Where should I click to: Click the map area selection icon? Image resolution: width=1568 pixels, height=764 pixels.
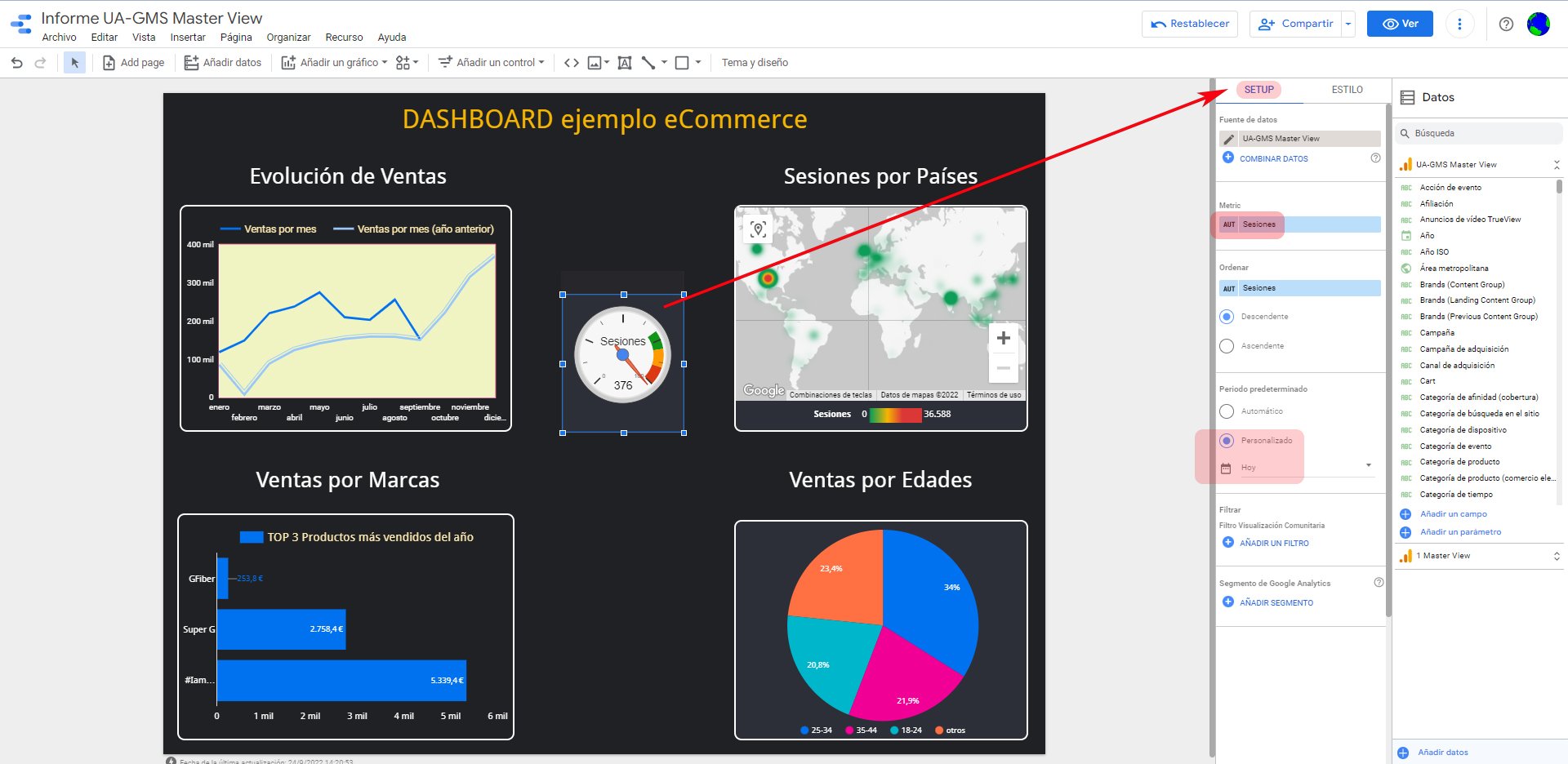[x=758, y=229]
